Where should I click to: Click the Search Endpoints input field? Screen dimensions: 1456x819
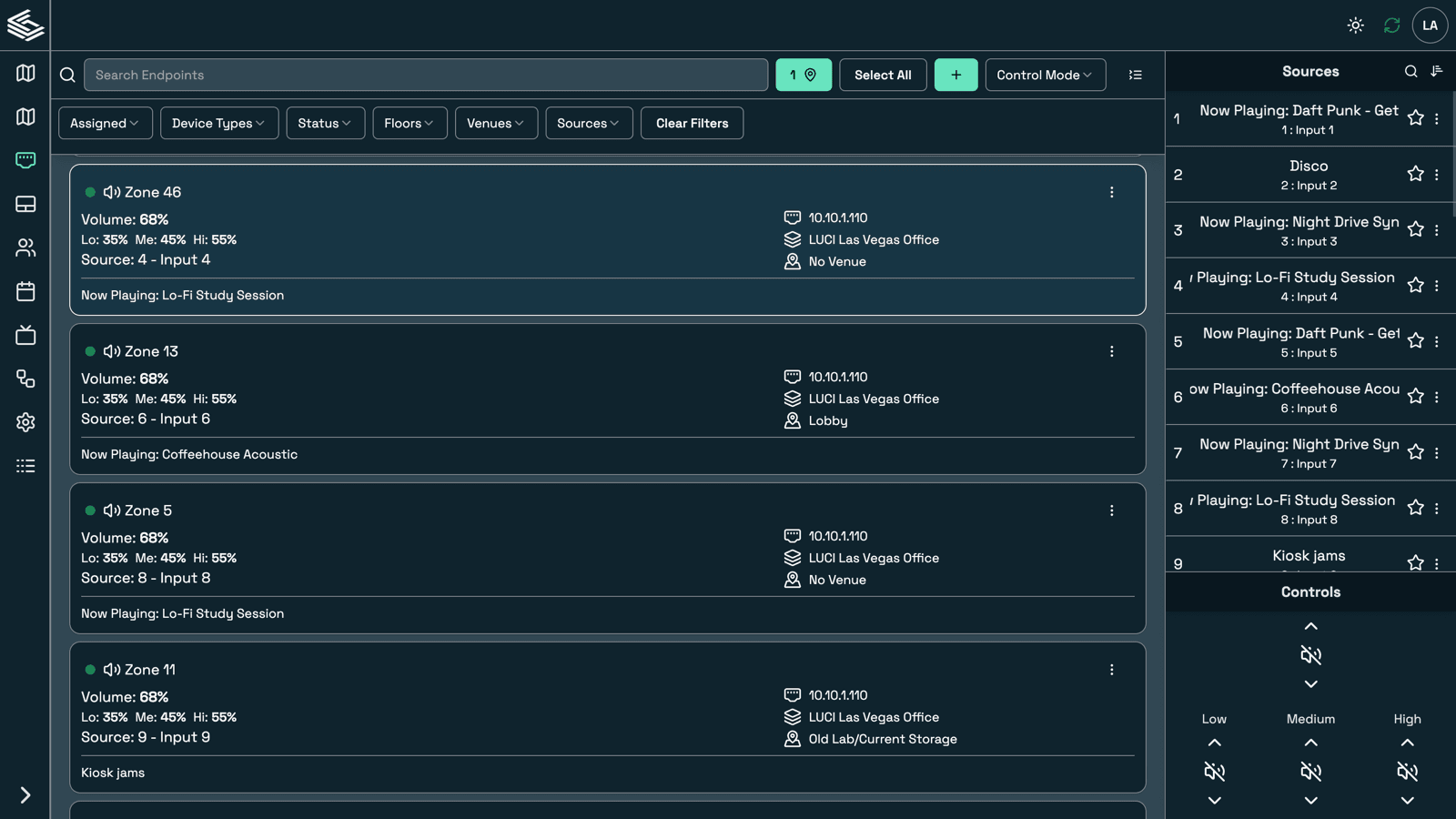click(425, 75)
